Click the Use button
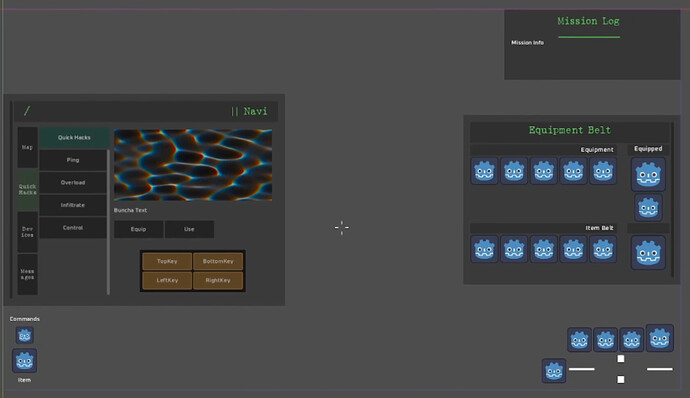 tap(190, 229)
